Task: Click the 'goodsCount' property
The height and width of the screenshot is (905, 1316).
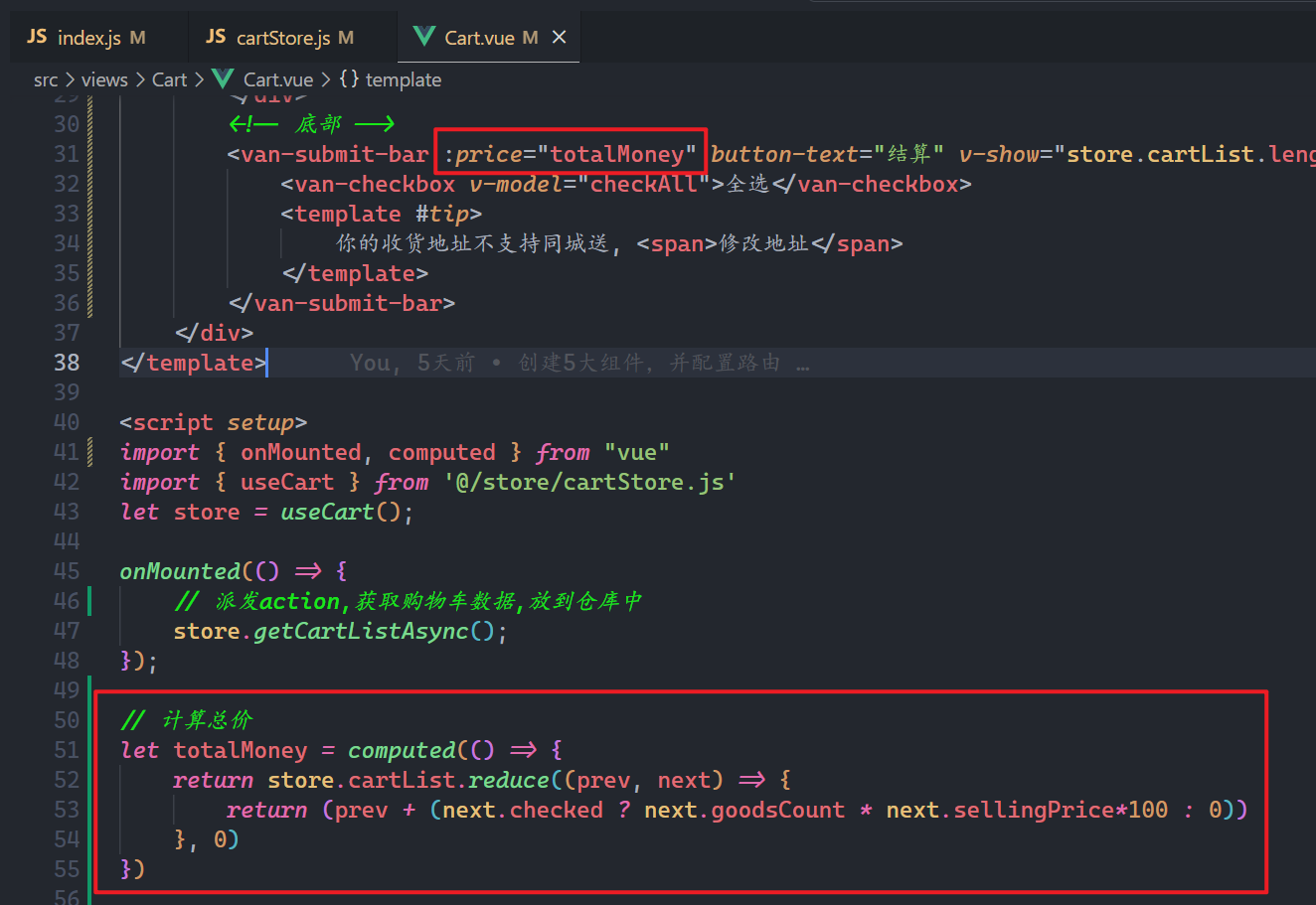Action: tap(778, 810)
